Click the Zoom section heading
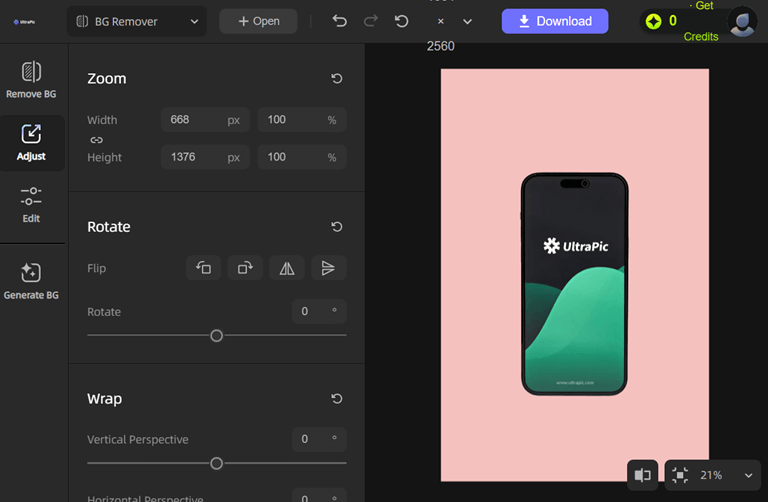 (x=107, y=78)
